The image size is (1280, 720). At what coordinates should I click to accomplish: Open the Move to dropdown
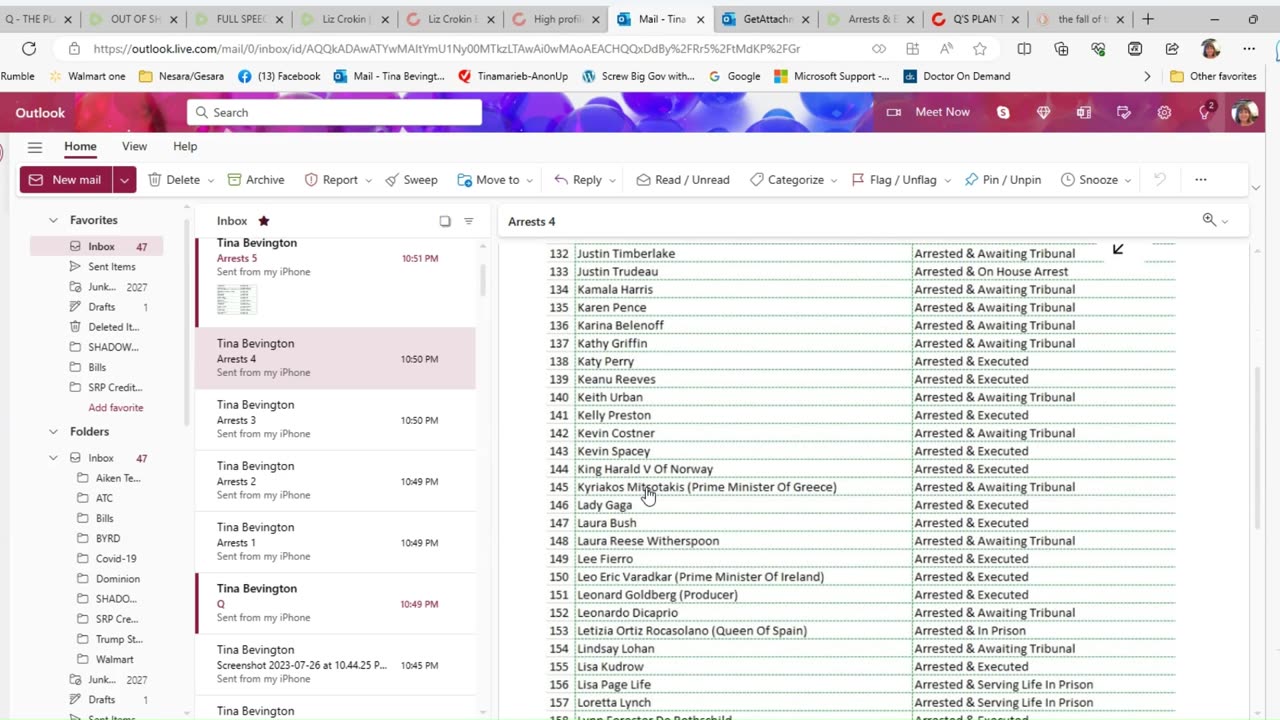tap(496, 180)
